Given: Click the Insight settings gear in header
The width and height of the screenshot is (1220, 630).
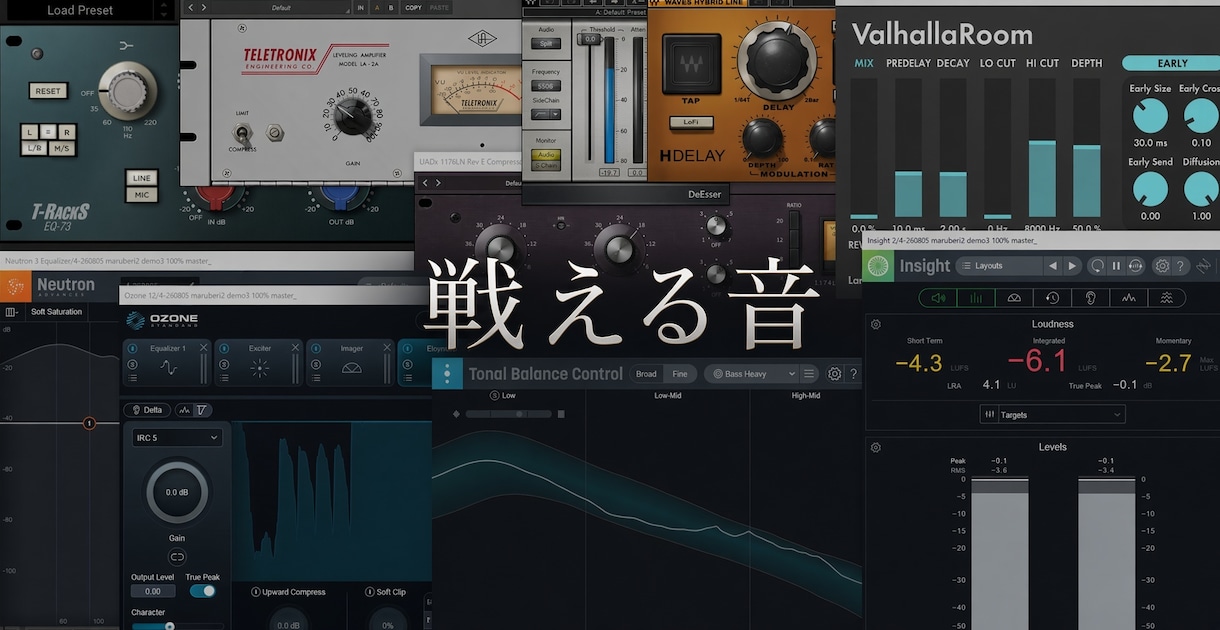Looking at the screenshot, I should click(1162, 266).
